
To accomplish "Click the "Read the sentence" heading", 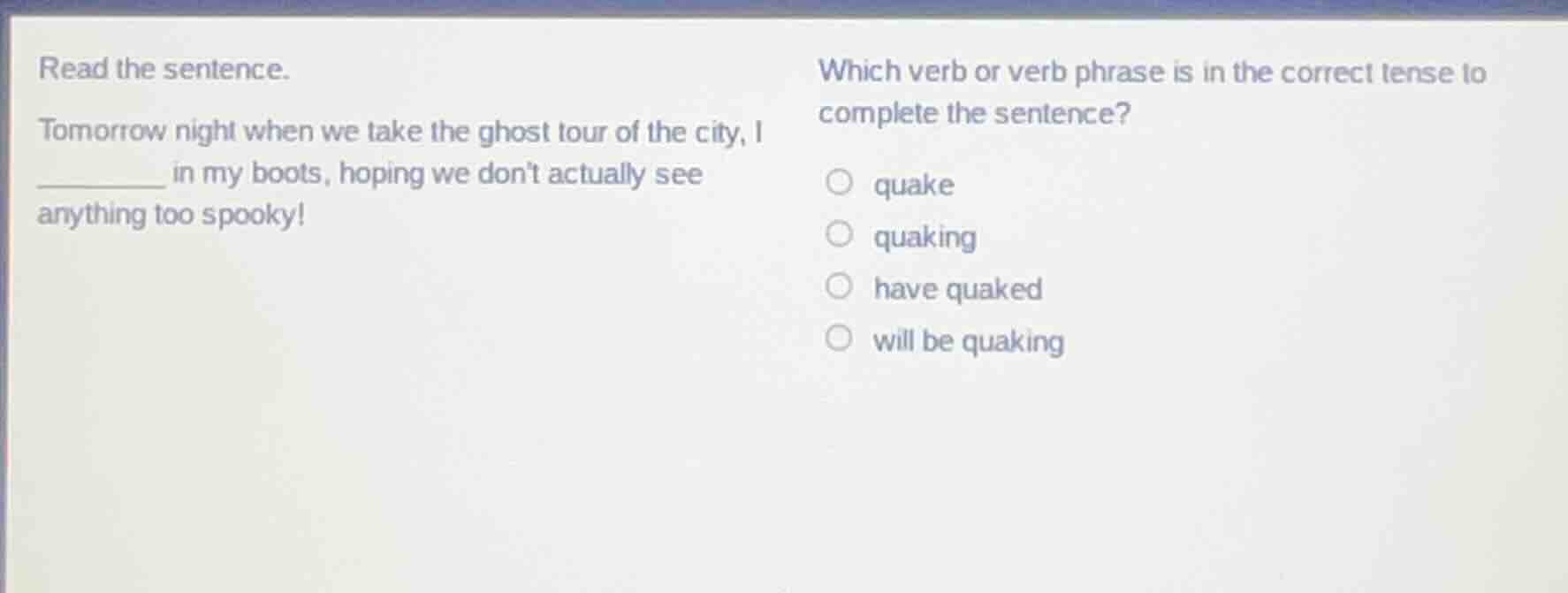I will point(164,68).
